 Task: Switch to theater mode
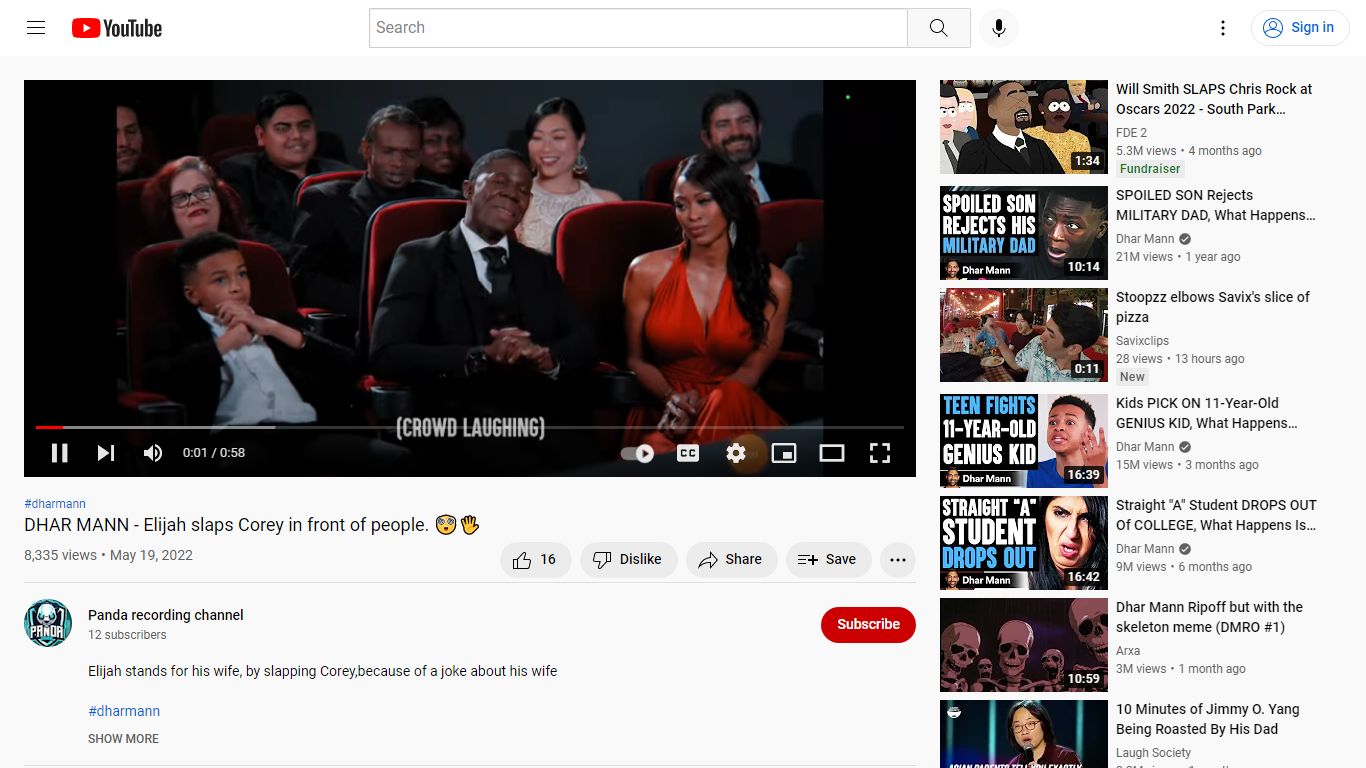click(x=832, y=453)
